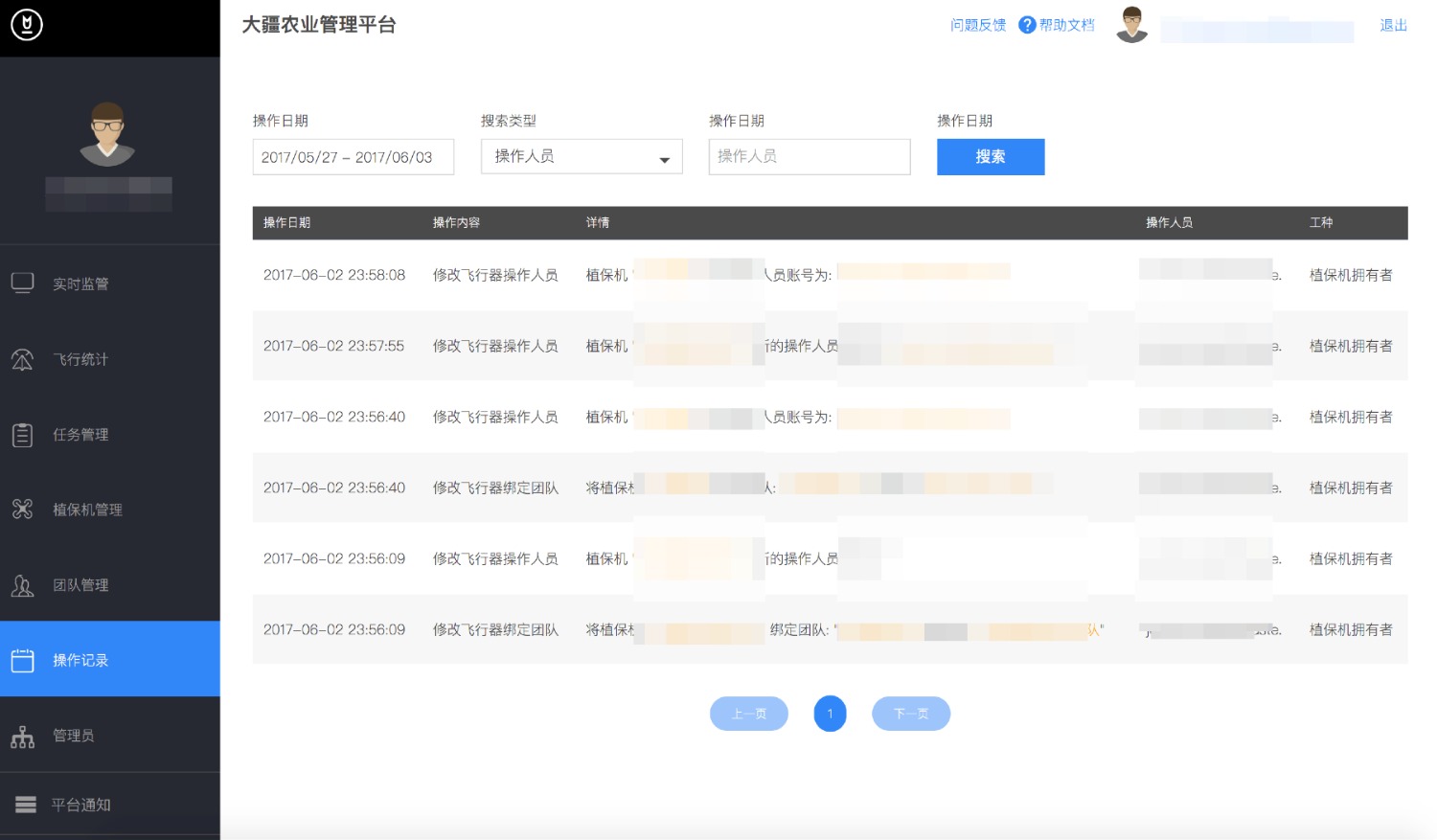Click the DJI agriculture logo icon
This screenshot has width=1437, height=840.
27,24
